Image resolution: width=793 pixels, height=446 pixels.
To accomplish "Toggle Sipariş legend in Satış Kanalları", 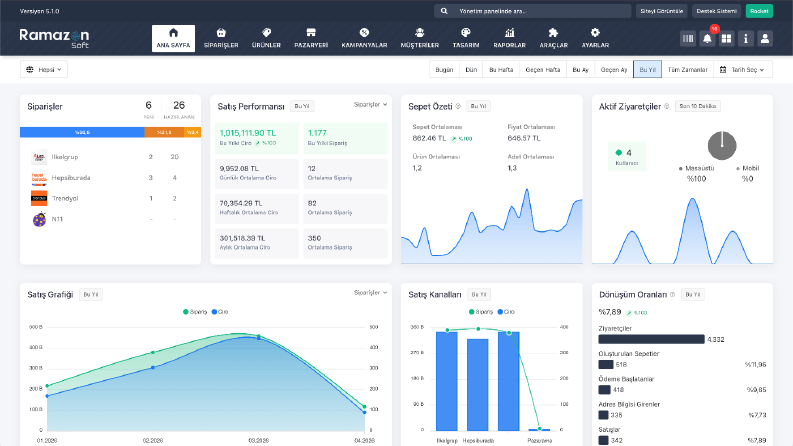I will [481, 312].
